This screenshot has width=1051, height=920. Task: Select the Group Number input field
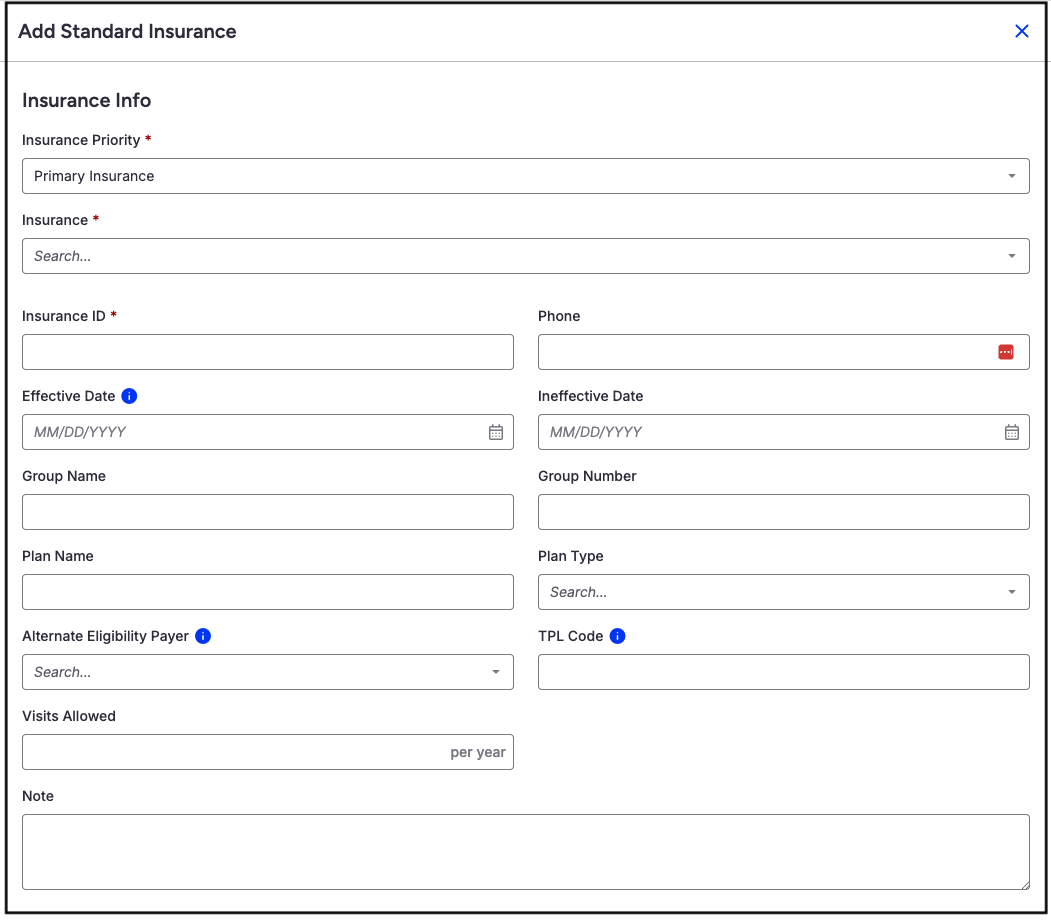coord(783,512)
